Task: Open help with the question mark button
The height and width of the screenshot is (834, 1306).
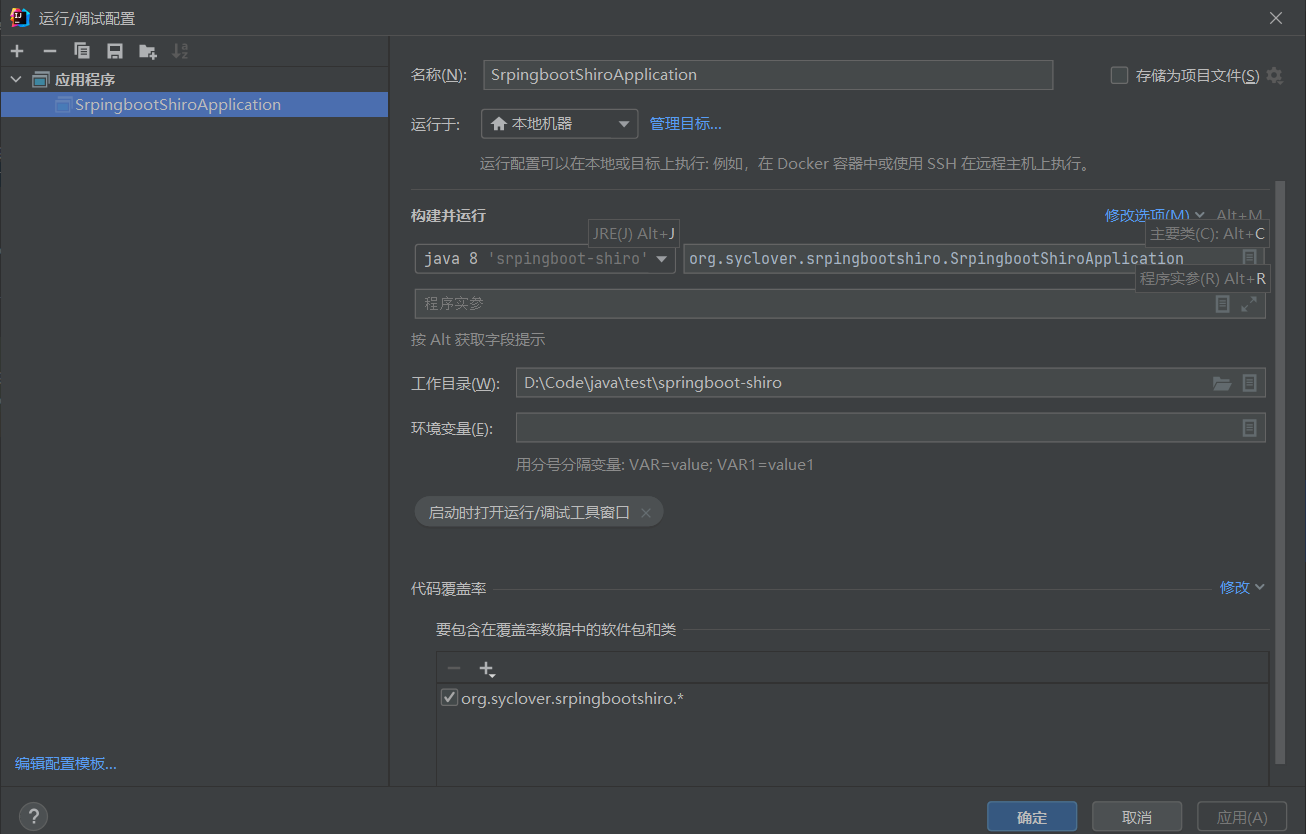Action: click(x=33, y=816)
